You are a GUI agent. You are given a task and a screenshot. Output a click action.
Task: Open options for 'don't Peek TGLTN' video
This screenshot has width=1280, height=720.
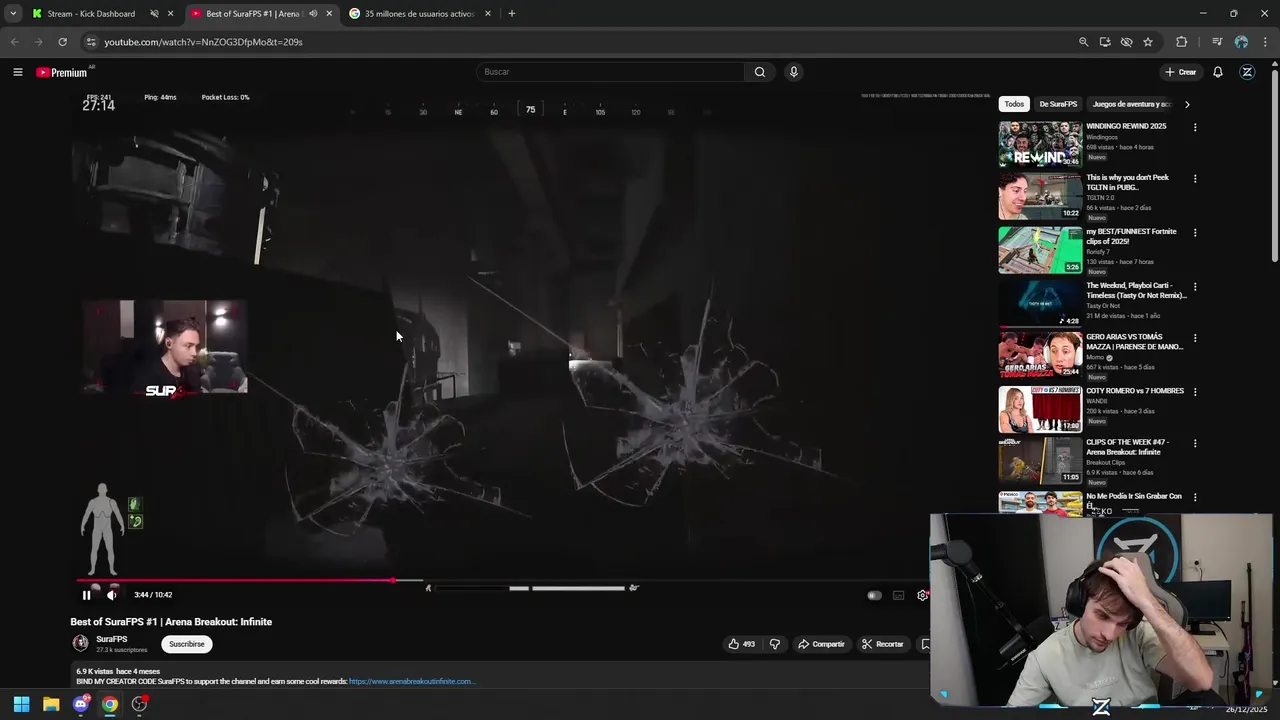tap(1195, 179)
